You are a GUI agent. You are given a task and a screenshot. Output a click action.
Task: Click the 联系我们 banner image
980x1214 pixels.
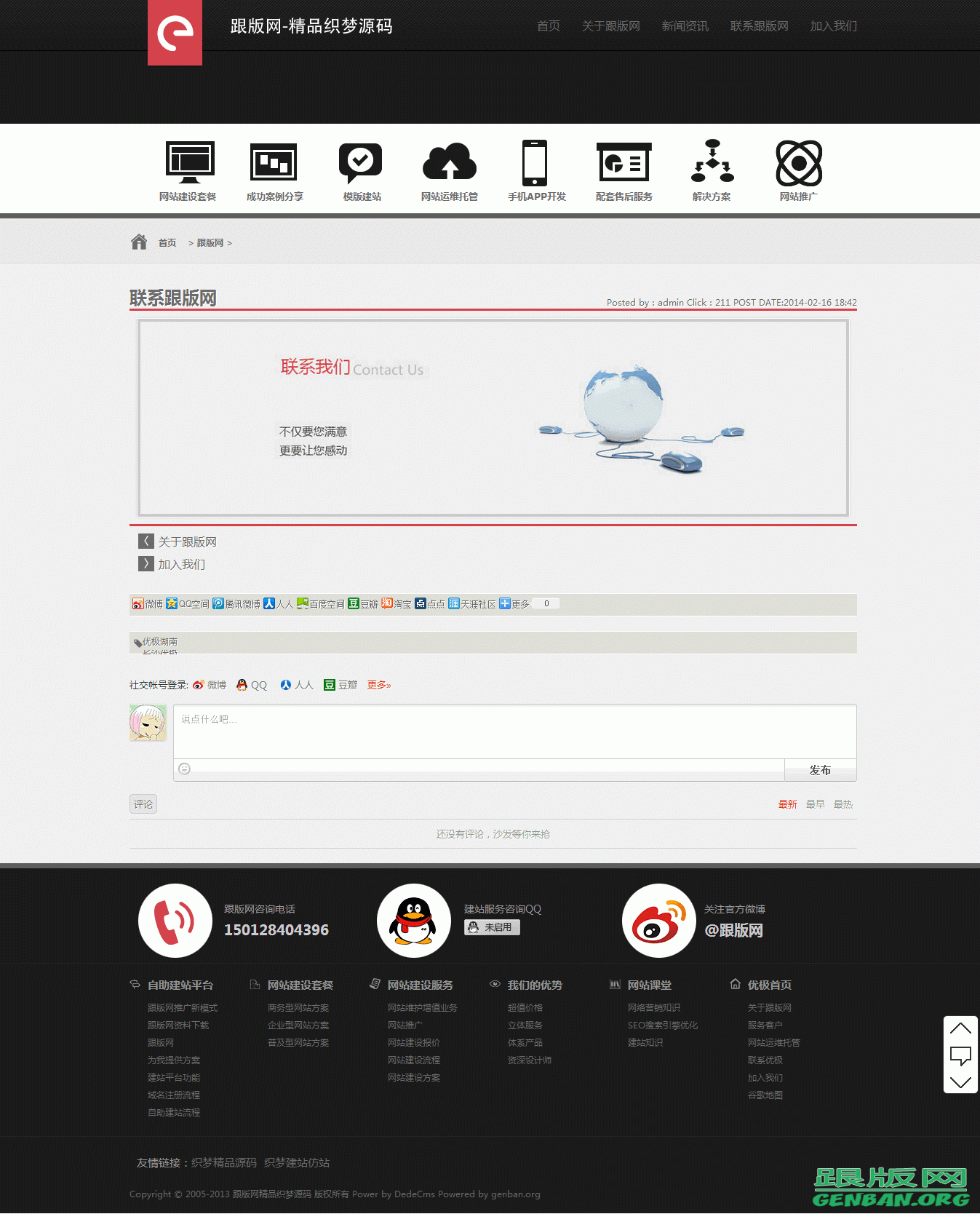(493, 418)
